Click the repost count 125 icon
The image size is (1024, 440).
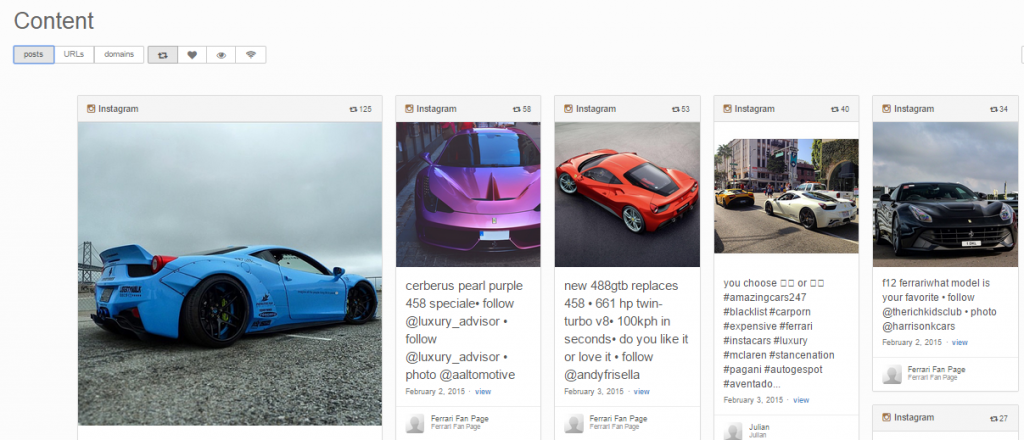[353, 109]
